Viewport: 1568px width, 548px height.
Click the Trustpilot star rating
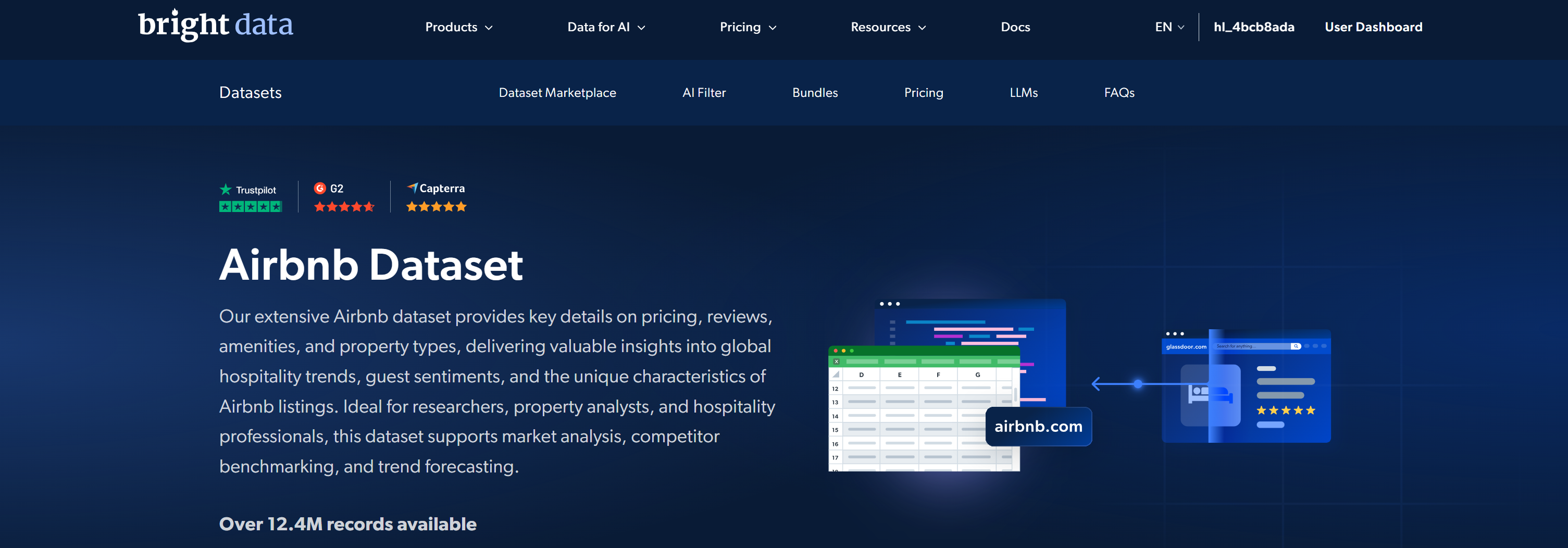pyautogui.click(x=250, y=206)
